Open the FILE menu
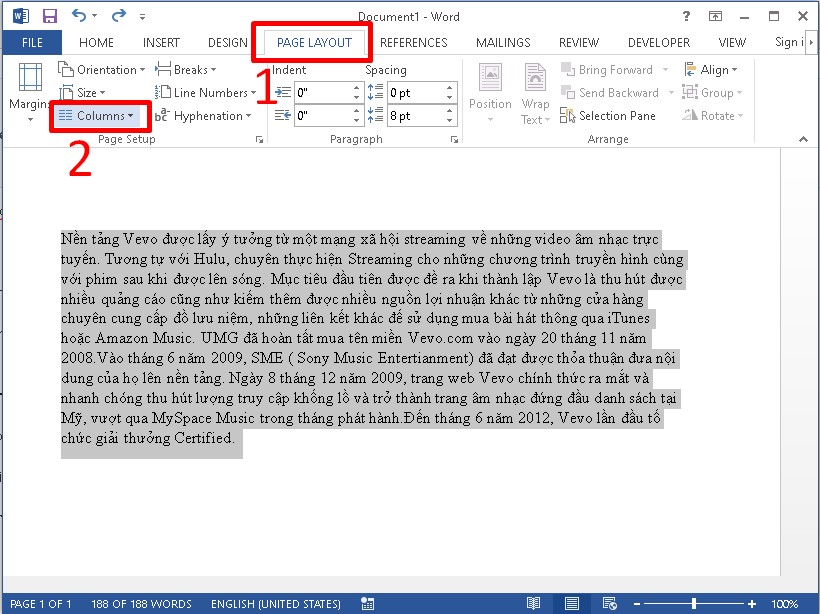The width and height of the screenshot is (820, 614). [32, 42]
